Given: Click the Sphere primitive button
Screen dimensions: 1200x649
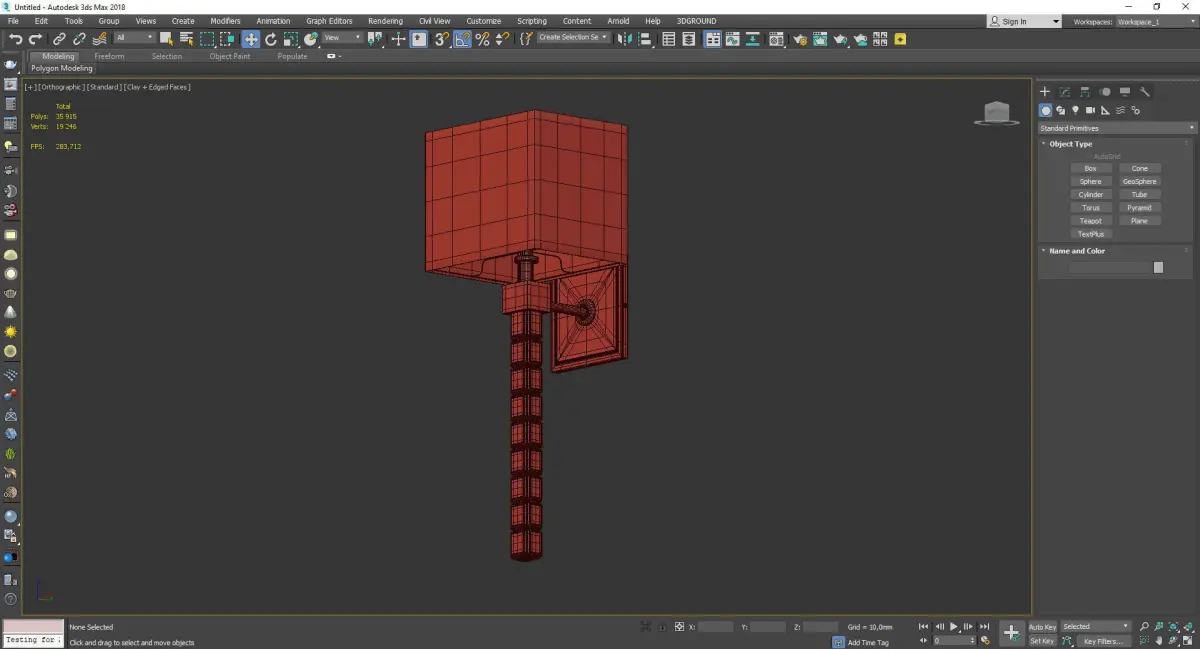Looking at the screenshot, I should pos(1090,181).
